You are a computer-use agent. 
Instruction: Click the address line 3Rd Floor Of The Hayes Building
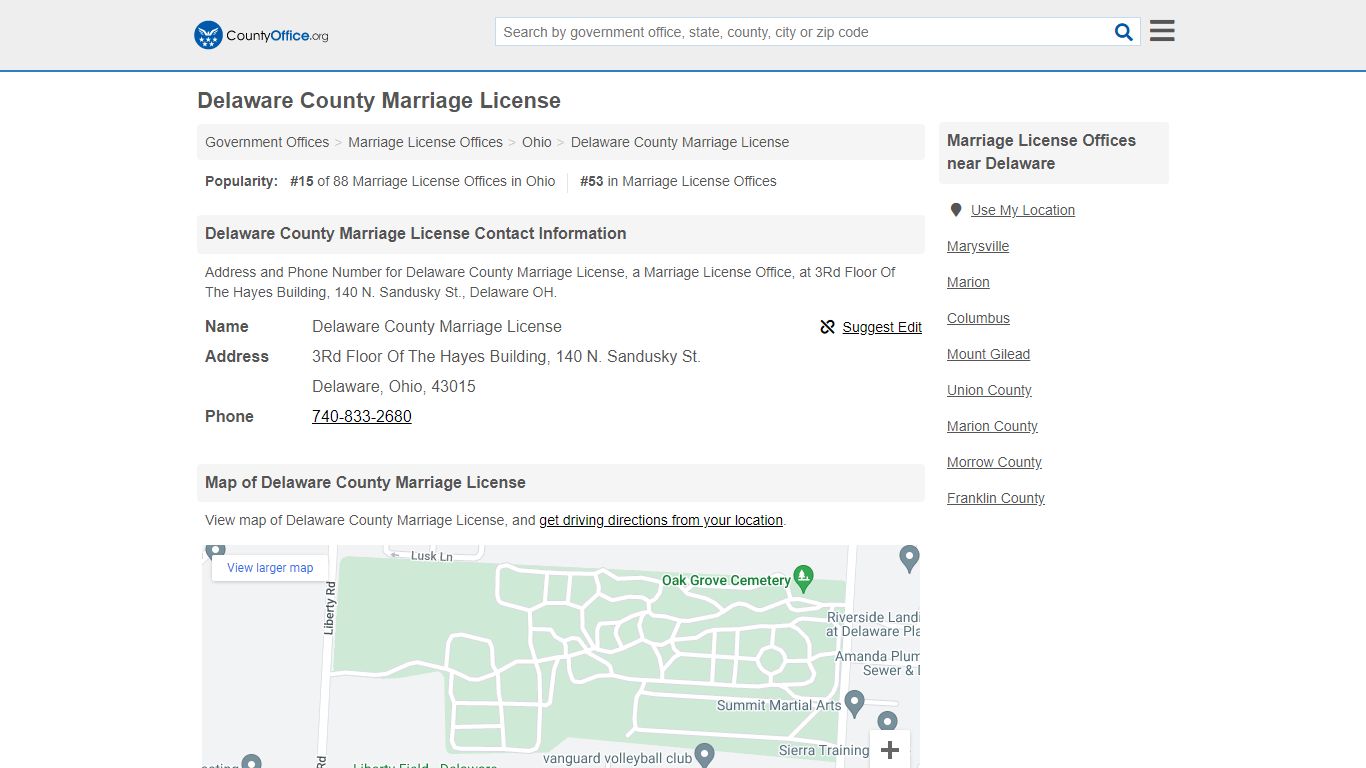[506, 356]
